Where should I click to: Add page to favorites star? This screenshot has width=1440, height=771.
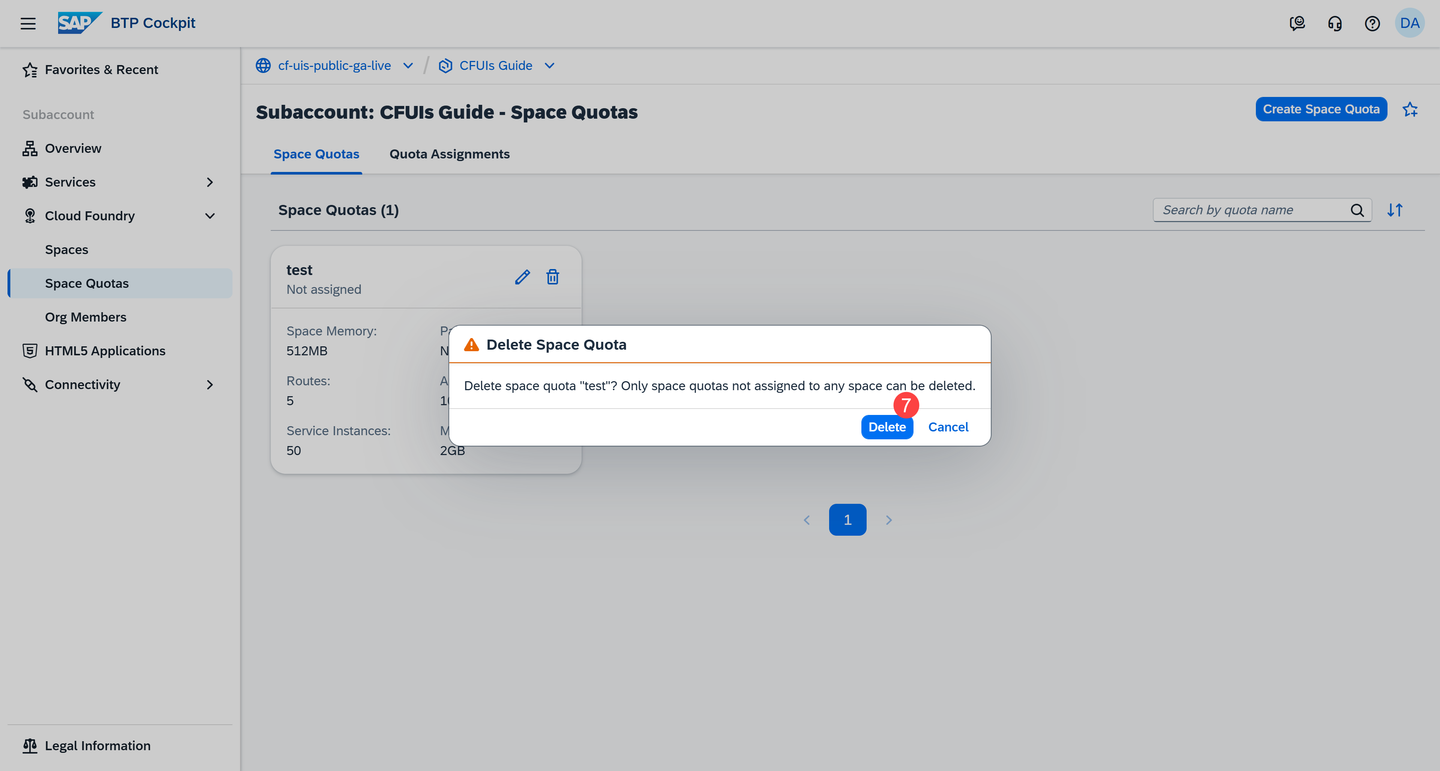[x=1410, y=109]
